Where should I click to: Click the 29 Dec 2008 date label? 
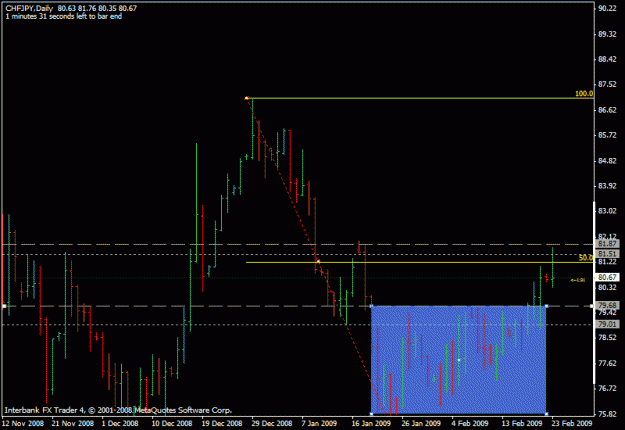pos(271,423)
